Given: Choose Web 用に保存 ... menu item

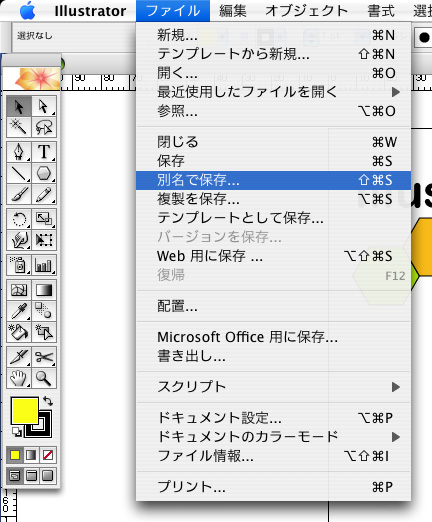Looking at the screenshot, I should (x=273, y=256).
